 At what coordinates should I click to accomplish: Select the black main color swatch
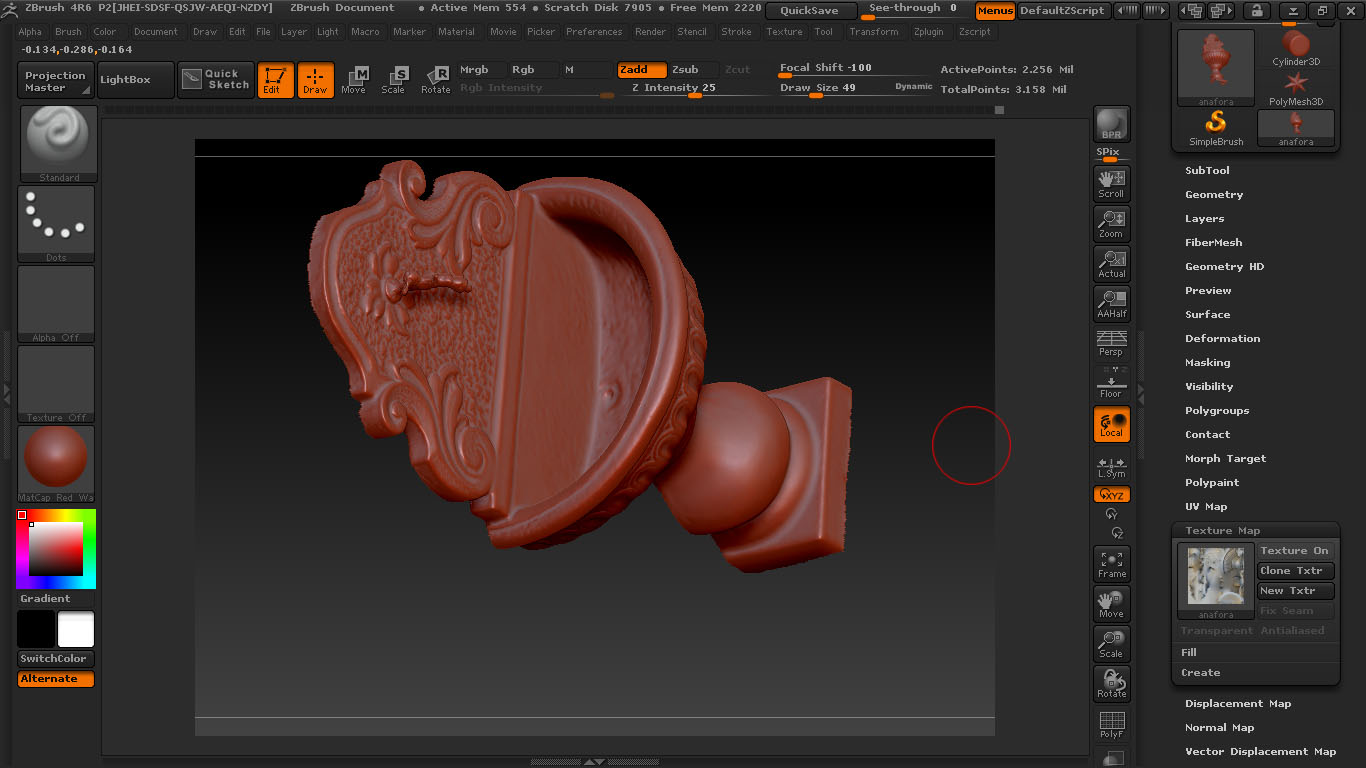click(36, 629)
